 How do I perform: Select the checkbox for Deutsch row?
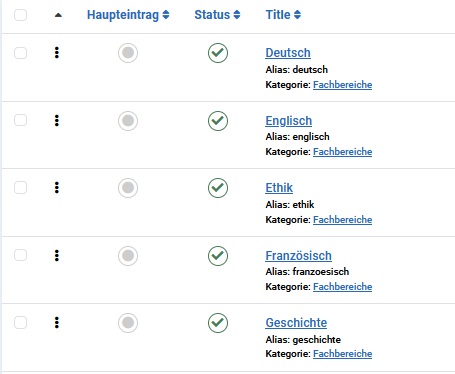point(20,53)
